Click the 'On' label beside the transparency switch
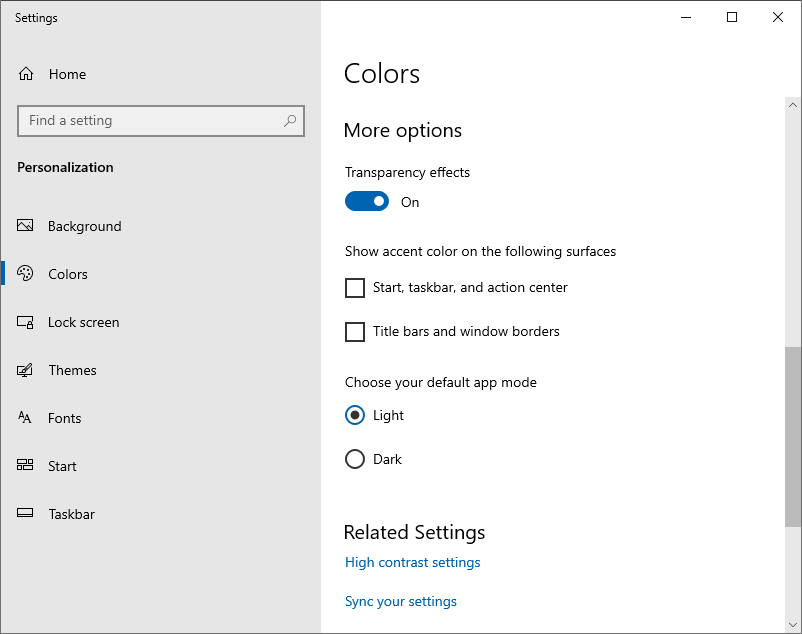The height and width of the screenshot is (634, 802). 410,202
